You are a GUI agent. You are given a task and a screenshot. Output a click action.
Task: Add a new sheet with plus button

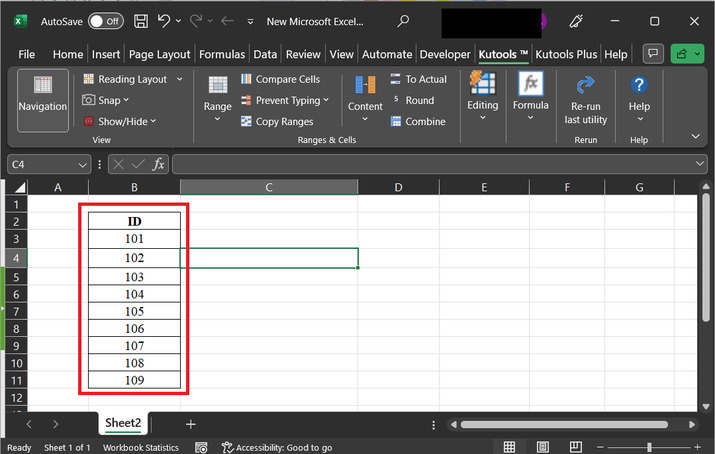coord(191,424)
